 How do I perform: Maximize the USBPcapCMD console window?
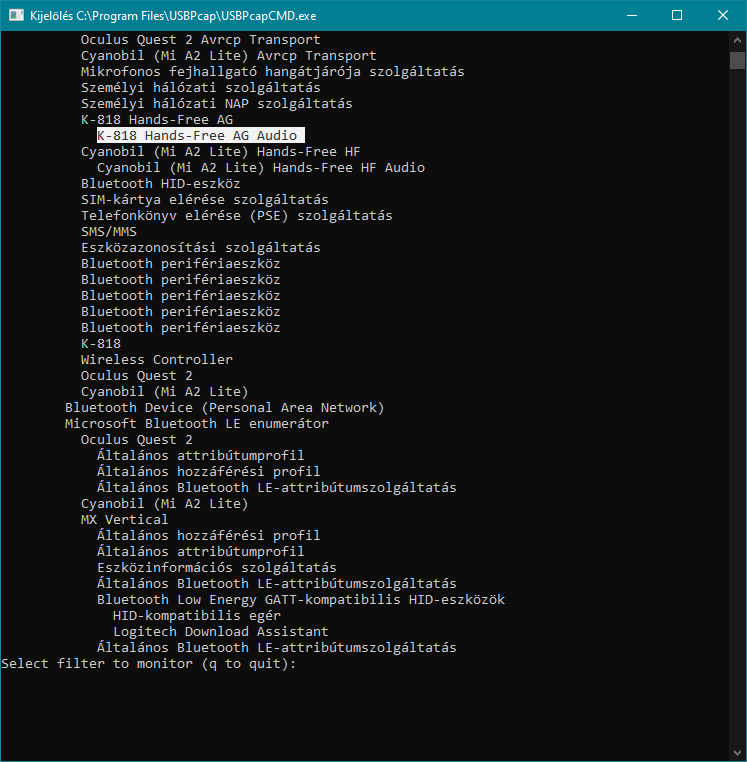pyautogui.click(x=677, y=16)
